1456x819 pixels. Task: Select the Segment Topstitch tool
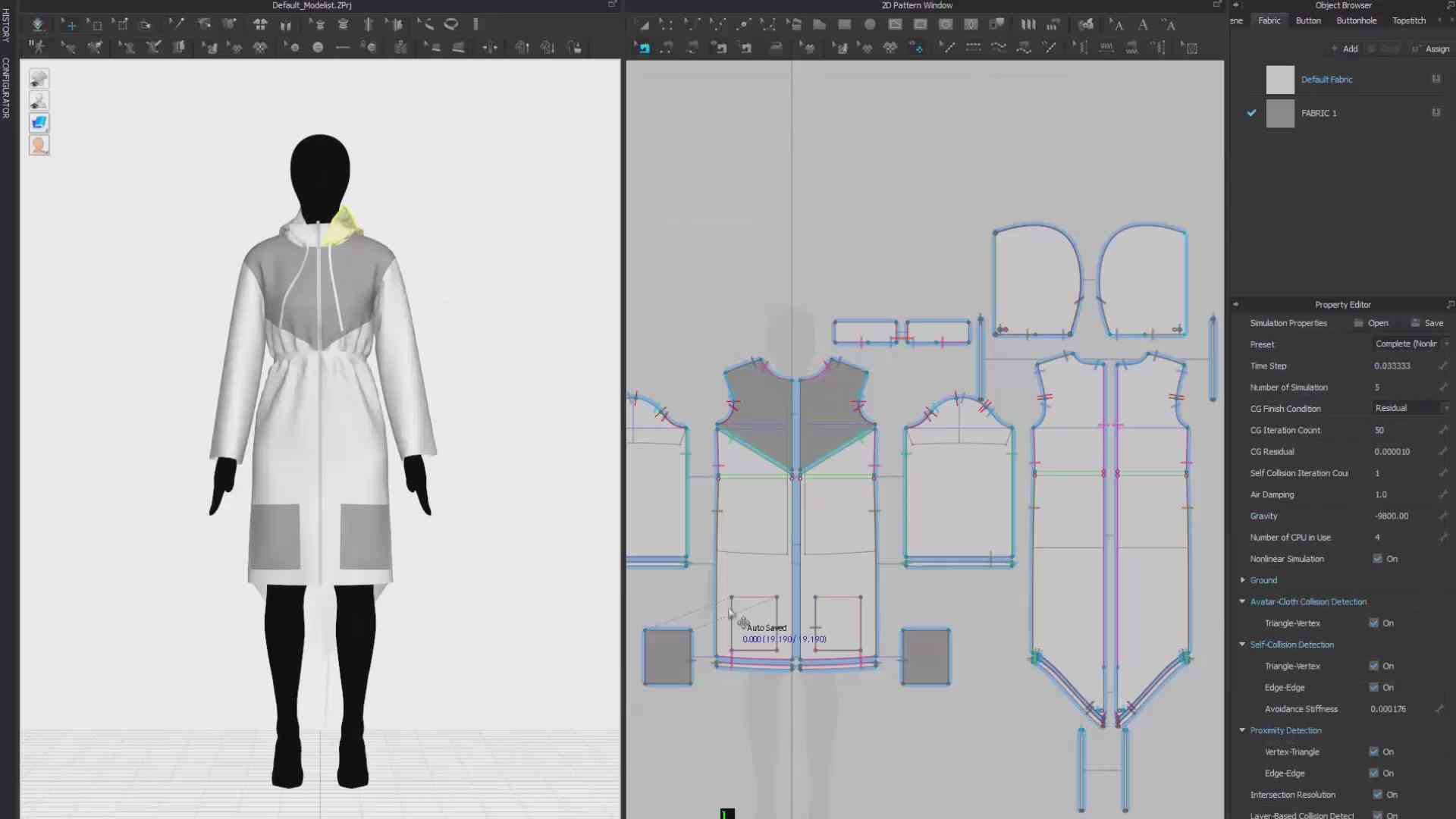pyautogui.click(x=973, y=48)
